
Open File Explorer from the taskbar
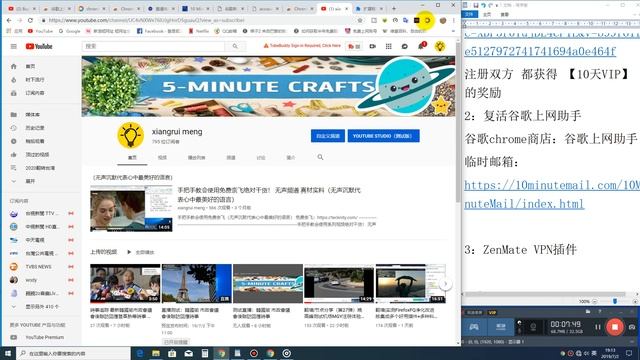click(x=156, y=353)
